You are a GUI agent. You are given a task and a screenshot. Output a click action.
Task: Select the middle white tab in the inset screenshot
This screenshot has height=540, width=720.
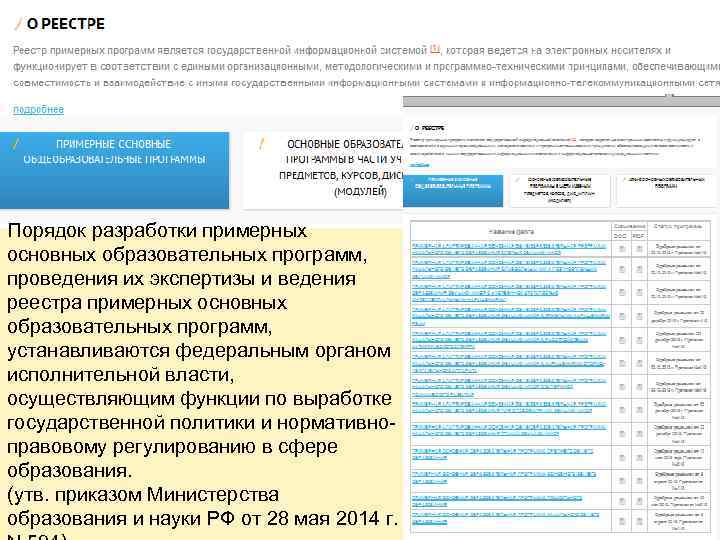coord(560,191)
